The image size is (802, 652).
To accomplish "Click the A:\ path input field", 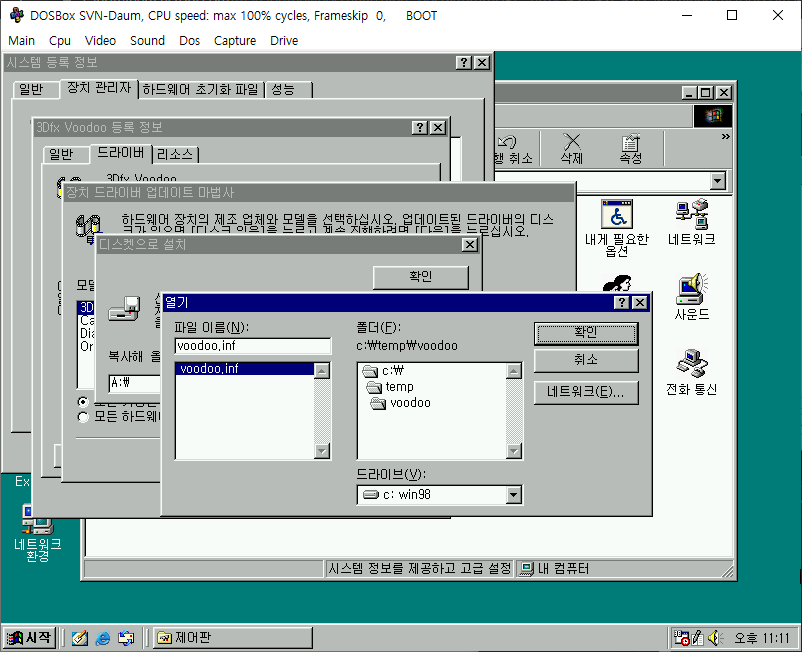I will 135,383.
